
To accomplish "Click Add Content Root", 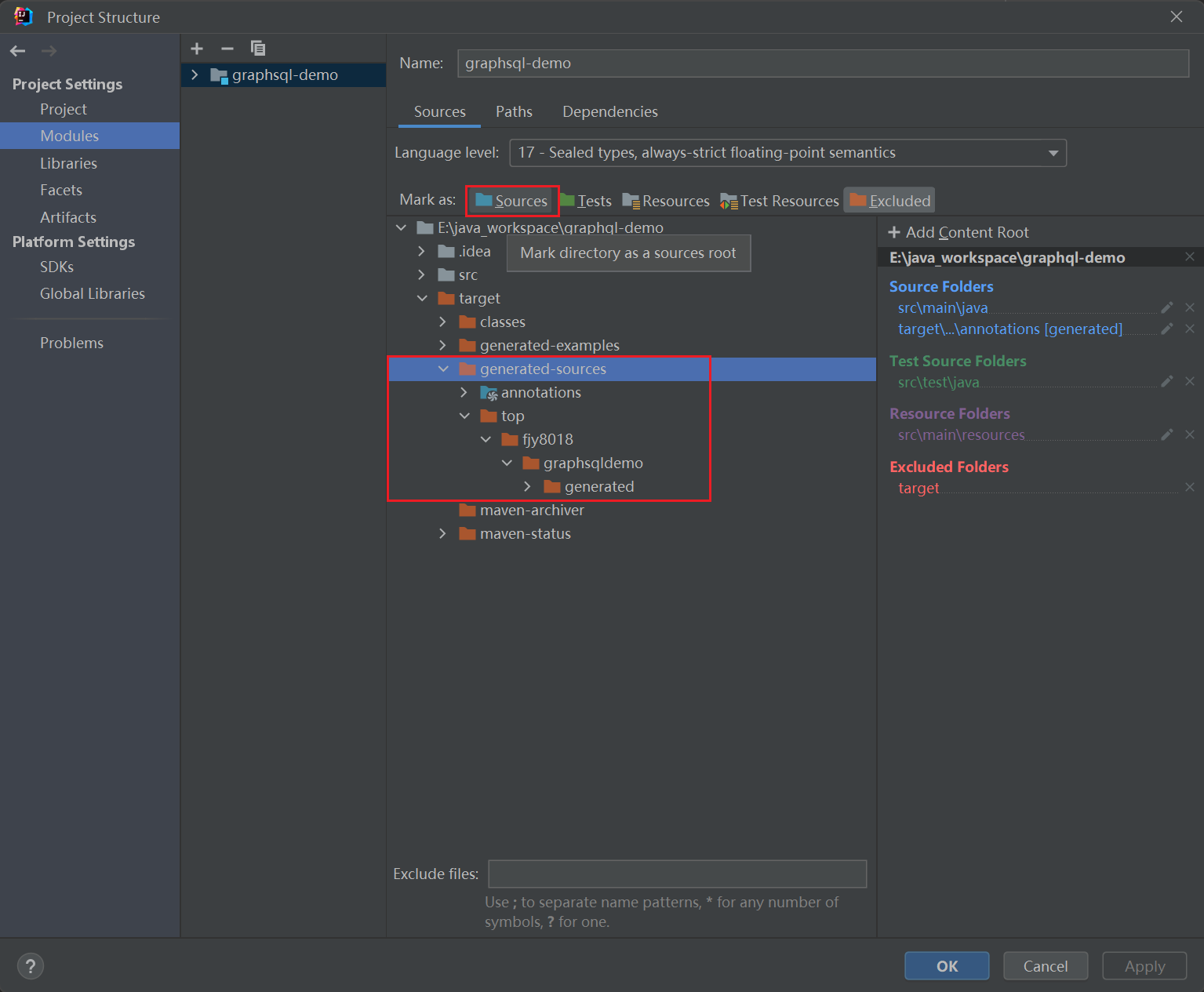I will pos(958,232).
